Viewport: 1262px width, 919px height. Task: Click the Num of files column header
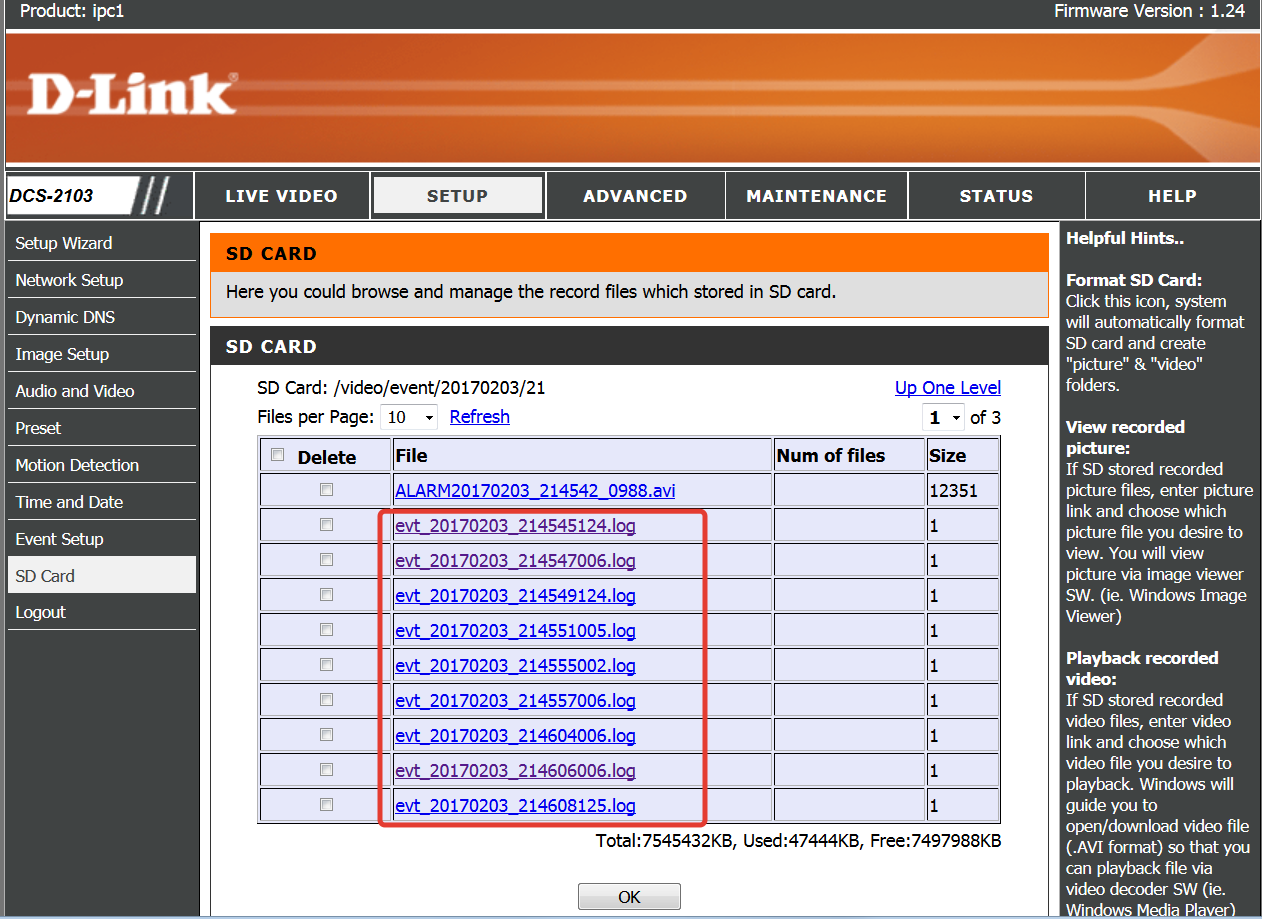[831, 456]
